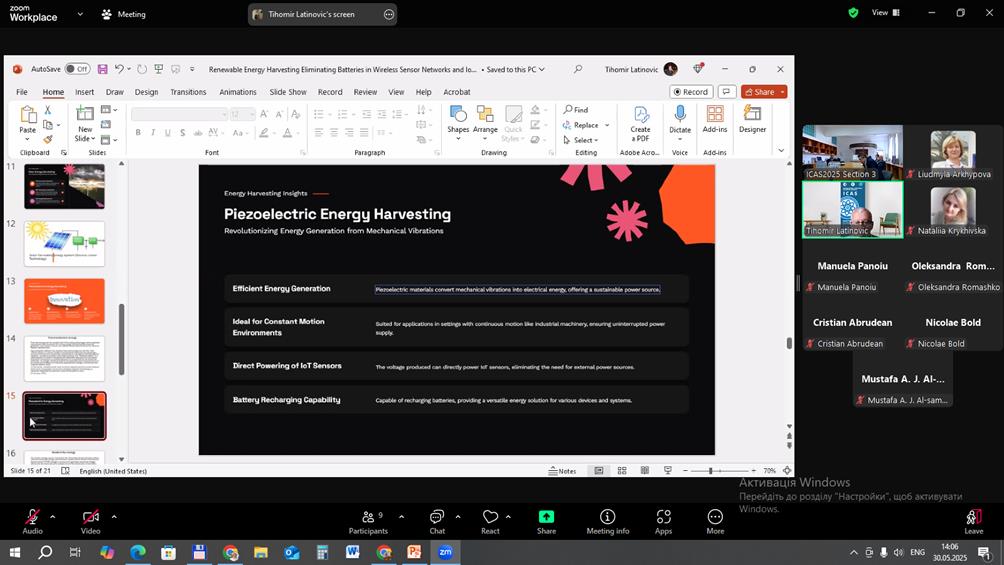The image size is (1004, 565).
Task: Switch to Transitions tab
Action: tap(188, 92)
